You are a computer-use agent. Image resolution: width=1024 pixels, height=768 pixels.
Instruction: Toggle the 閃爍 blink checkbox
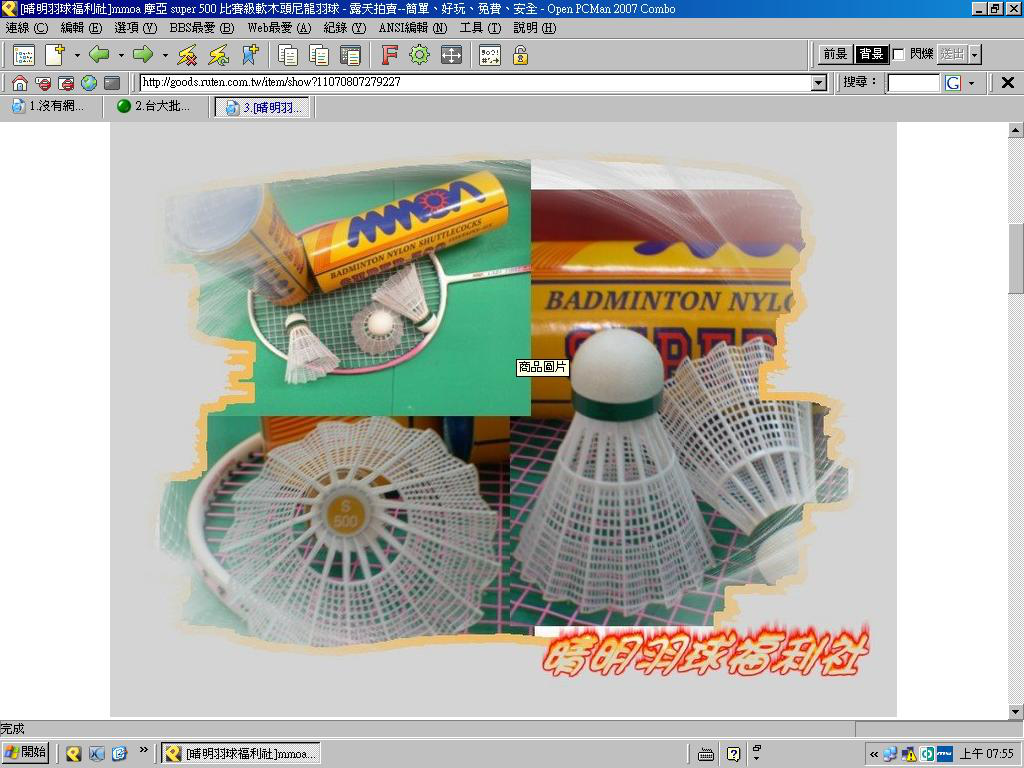[x=899, y=54]
